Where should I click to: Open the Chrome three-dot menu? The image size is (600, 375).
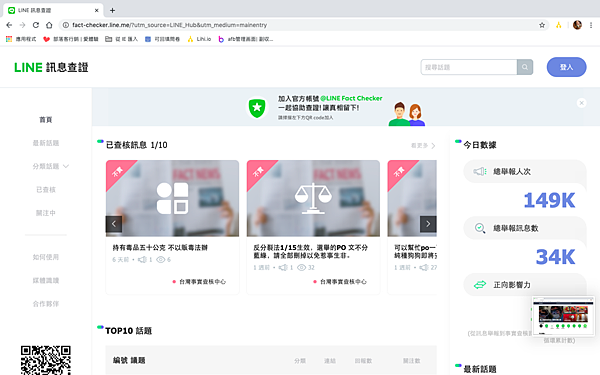click(x=591, y=25)
